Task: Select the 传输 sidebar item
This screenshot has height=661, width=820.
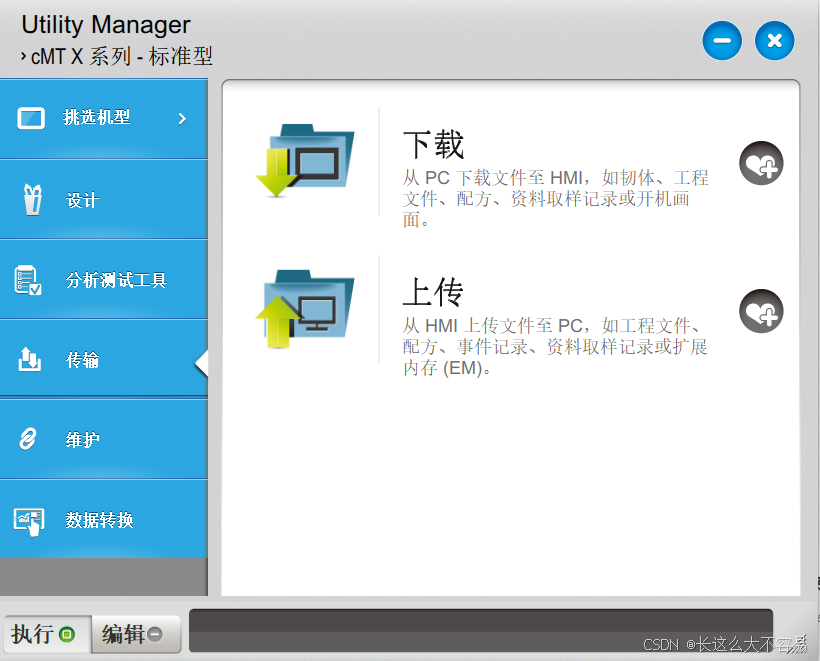Action: point(104,359)
